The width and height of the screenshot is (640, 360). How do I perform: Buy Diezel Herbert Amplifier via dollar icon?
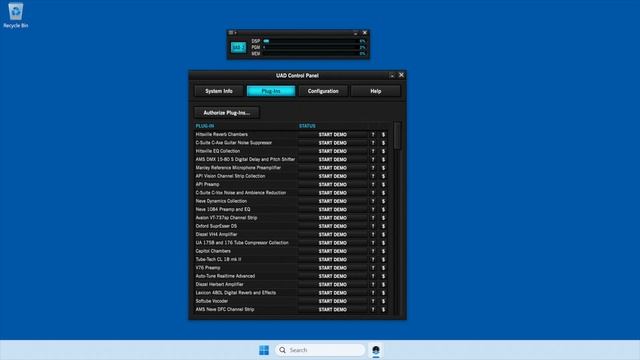[x=383, y=284]
